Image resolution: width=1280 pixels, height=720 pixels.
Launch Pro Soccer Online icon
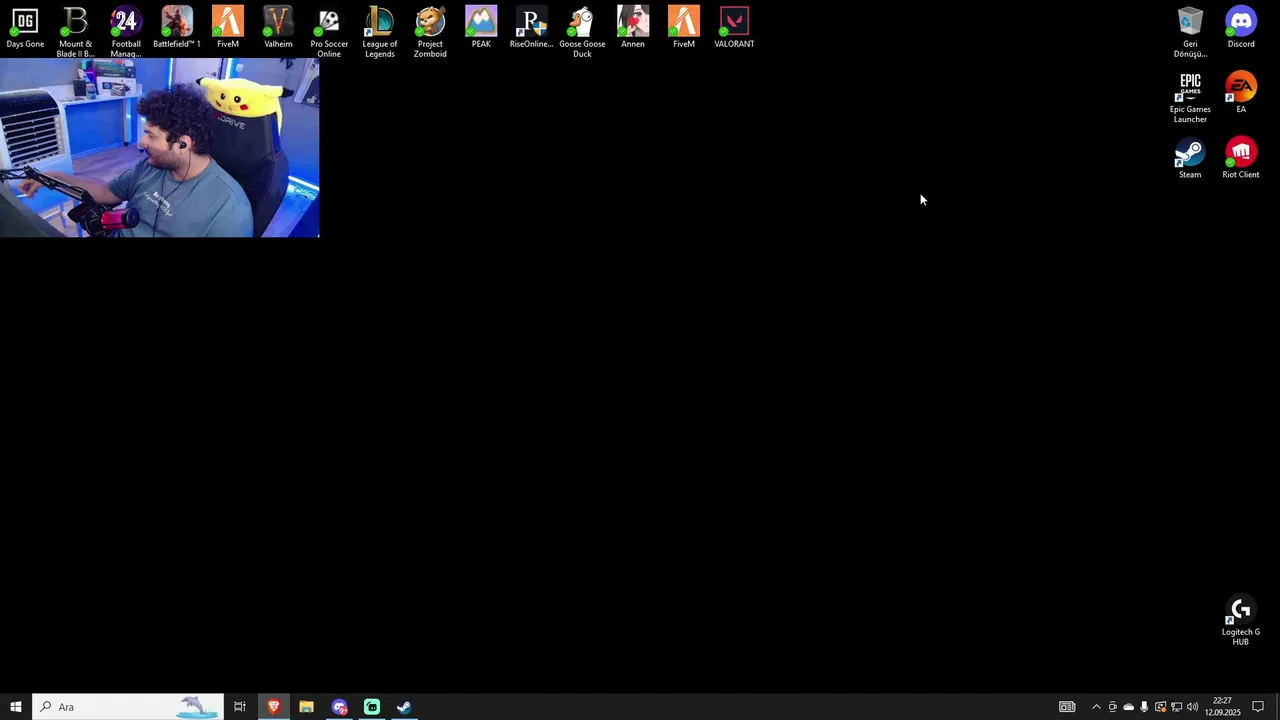point(329,32)
